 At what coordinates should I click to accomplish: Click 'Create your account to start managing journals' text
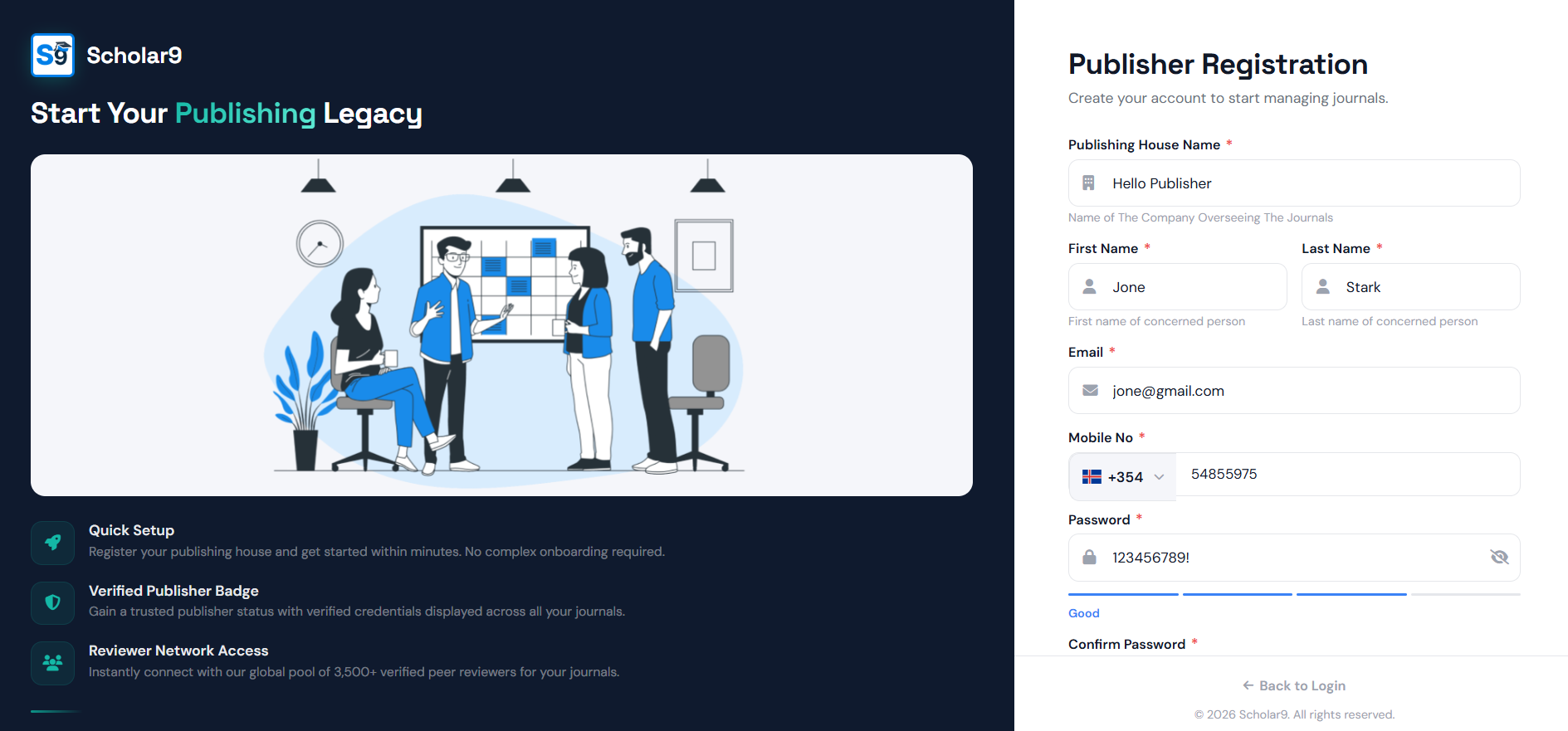(1228, 98)
